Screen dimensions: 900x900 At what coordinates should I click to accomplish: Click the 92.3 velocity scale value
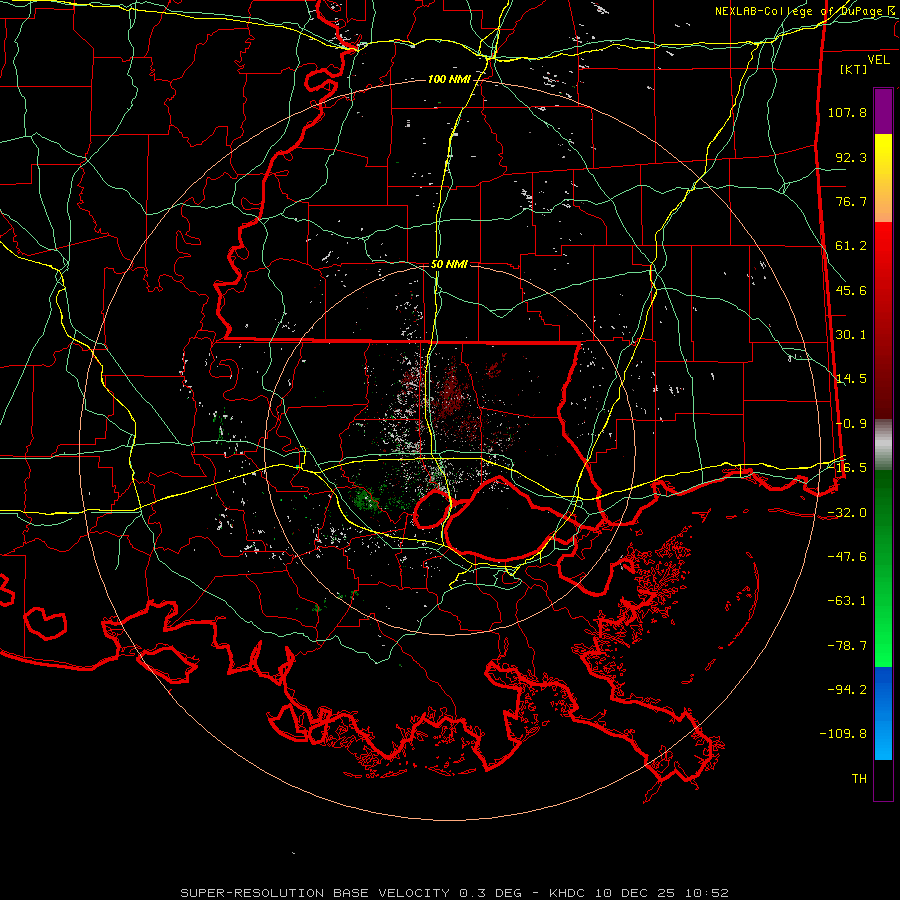pyautogui.click(x=851, y=157)
